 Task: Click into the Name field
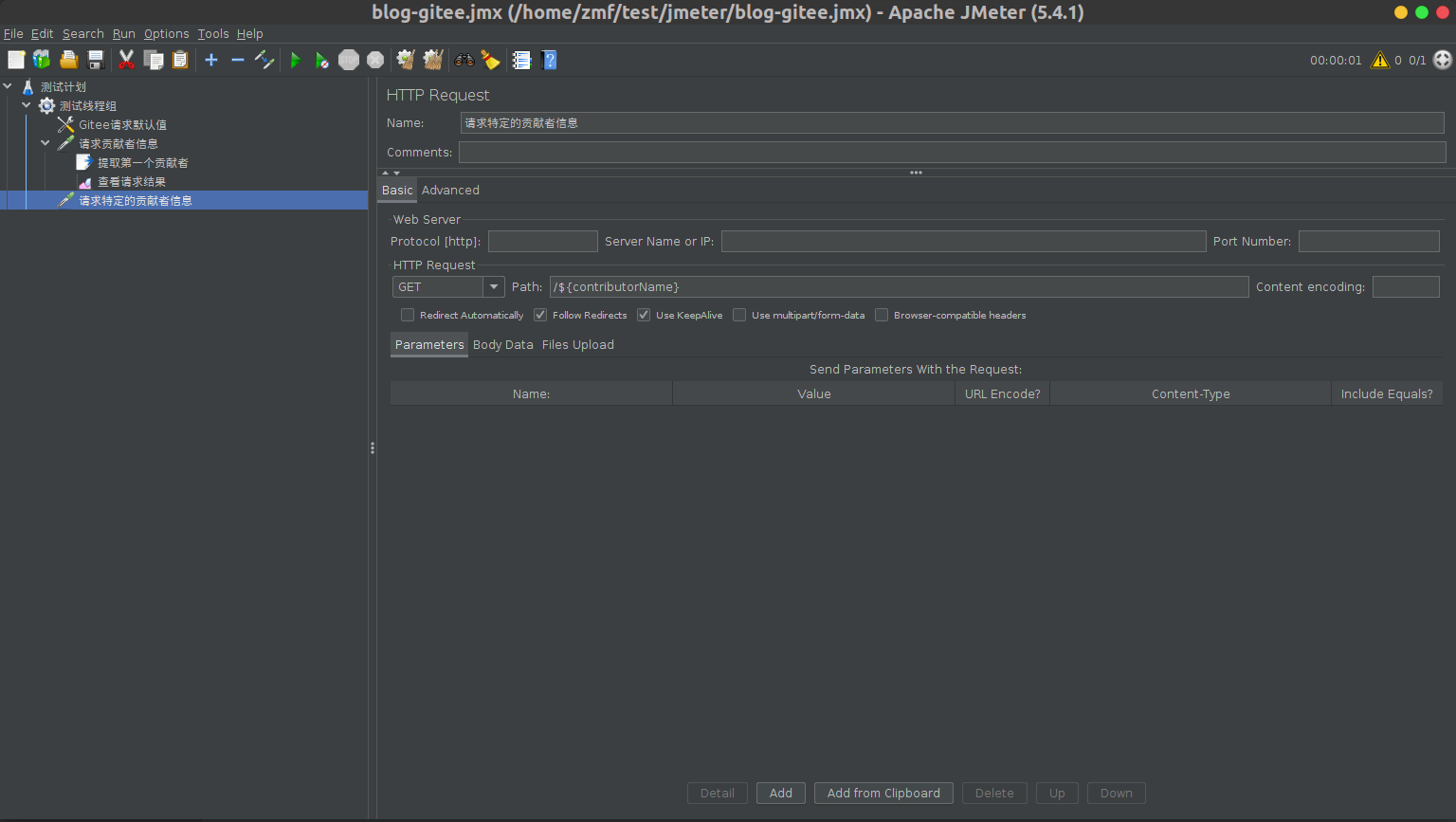(x=952, y=122)
